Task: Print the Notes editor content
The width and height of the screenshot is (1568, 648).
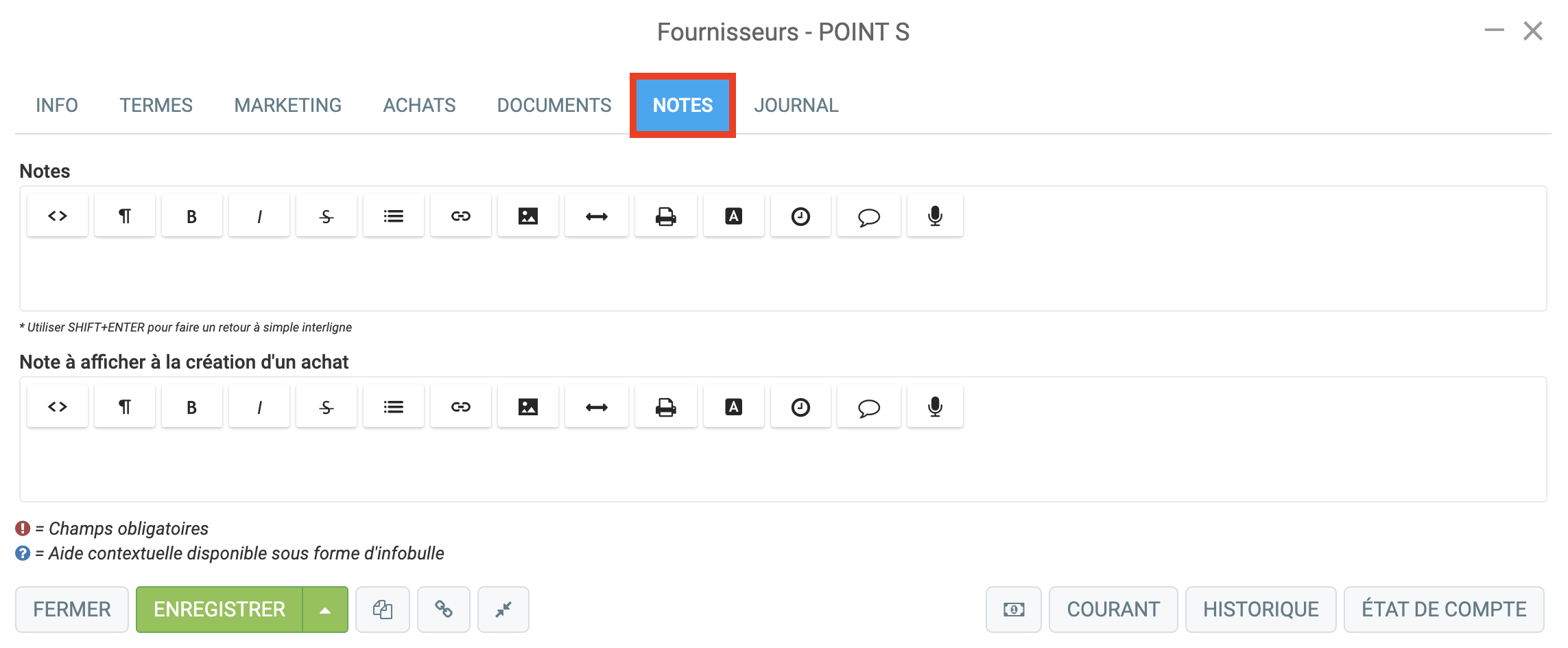Action: tap(666, 216)
